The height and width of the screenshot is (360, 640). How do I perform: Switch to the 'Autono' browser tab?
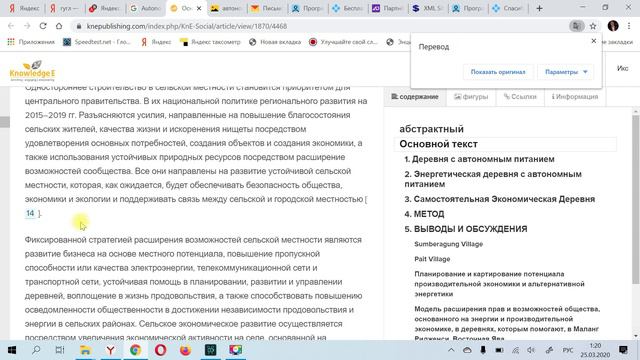tap(145, 8)
